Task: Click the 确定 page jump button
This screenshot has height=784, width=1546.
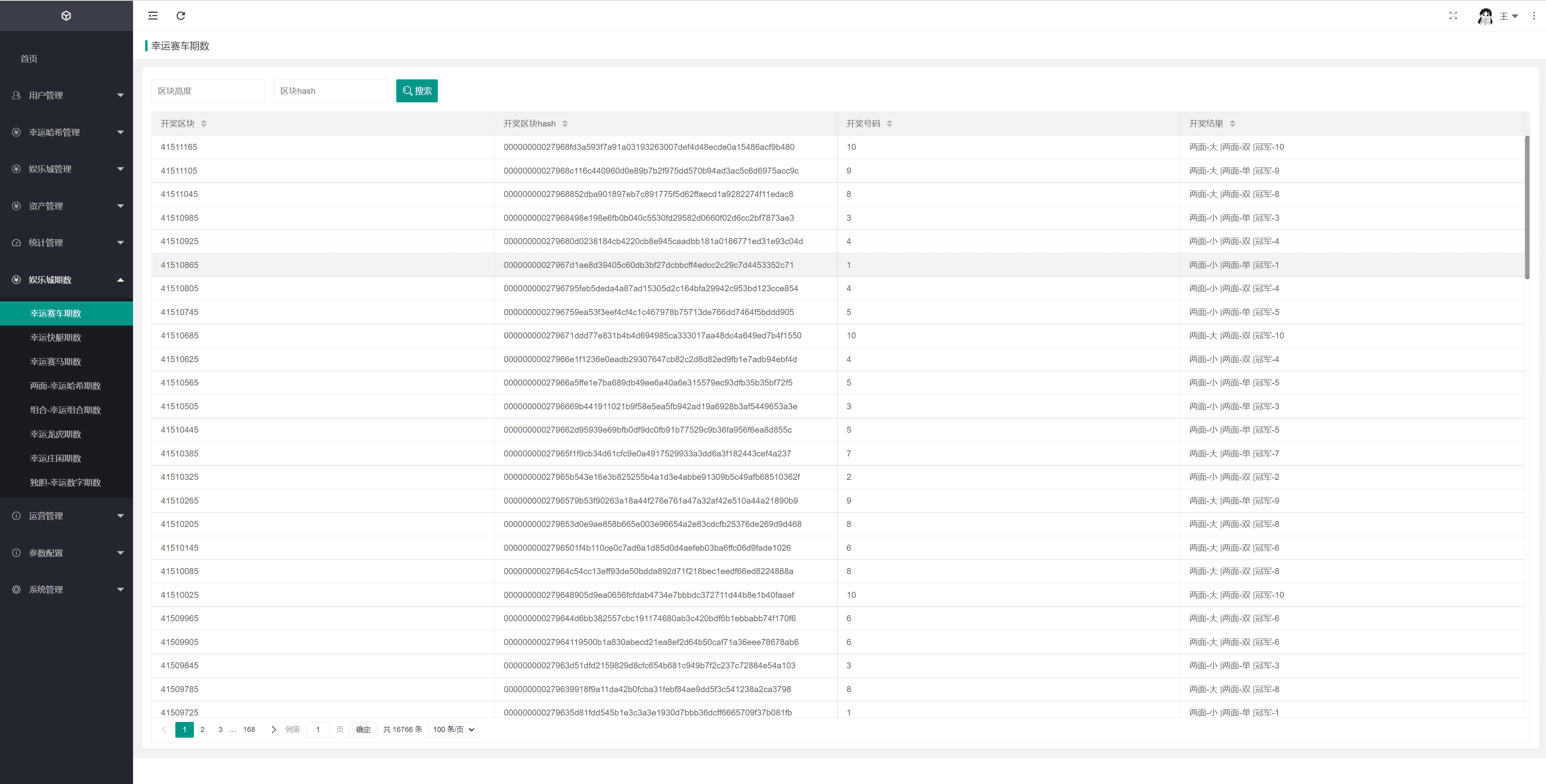Action: (x=363, y=730)
